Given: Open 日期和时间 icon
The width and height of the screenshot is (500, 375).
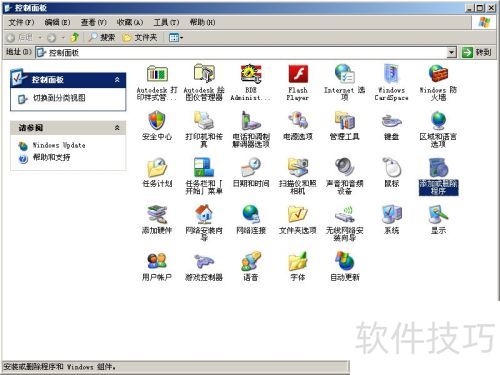Looking at the screenshot, I should (251, 167).
